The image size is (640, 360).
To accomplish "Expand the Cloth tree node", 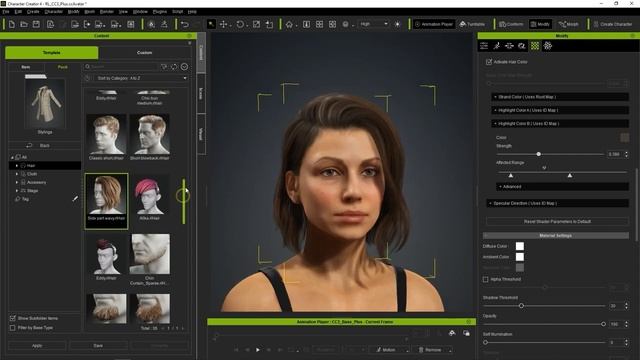I will coord(17,174).
